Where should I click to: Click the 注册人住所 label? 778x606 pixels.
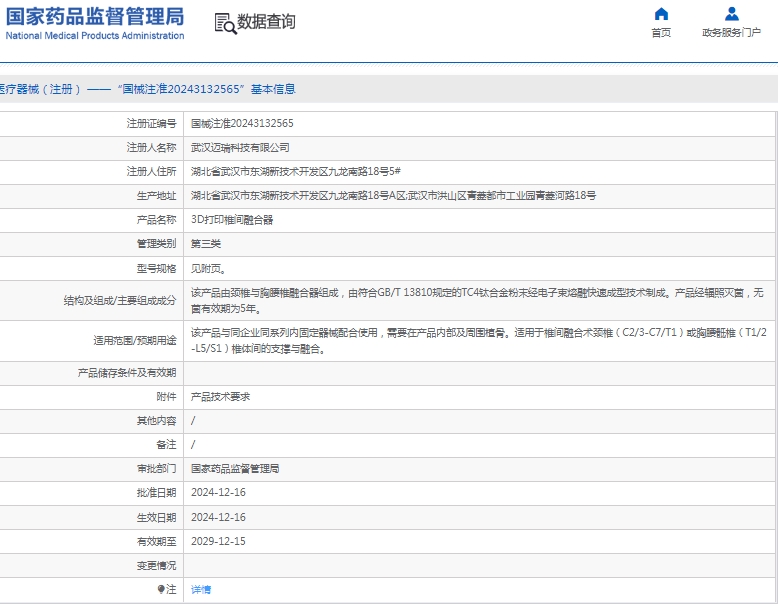[x=151, y=172]
